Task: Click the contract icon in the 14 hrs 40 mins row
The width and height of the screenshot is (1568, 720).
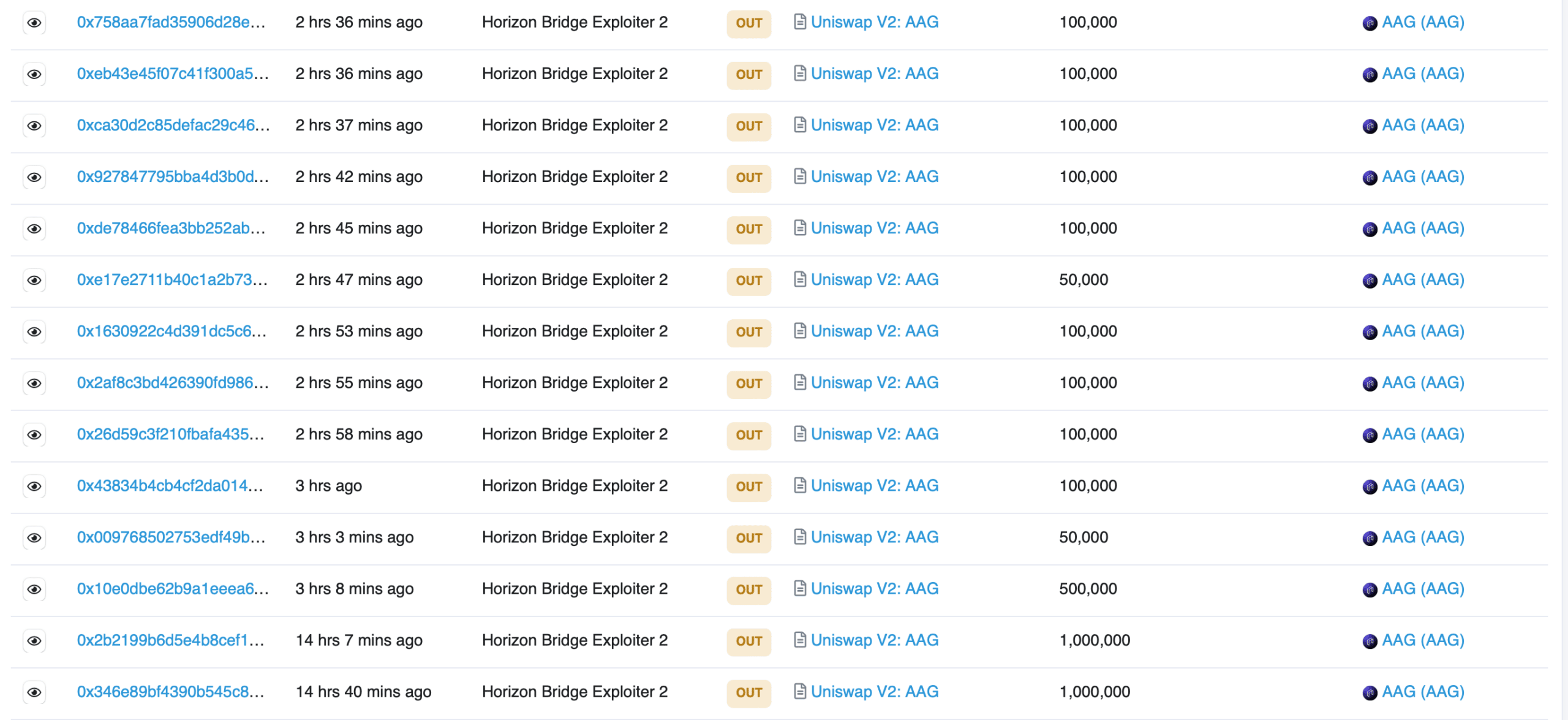Action: point(799,691)
